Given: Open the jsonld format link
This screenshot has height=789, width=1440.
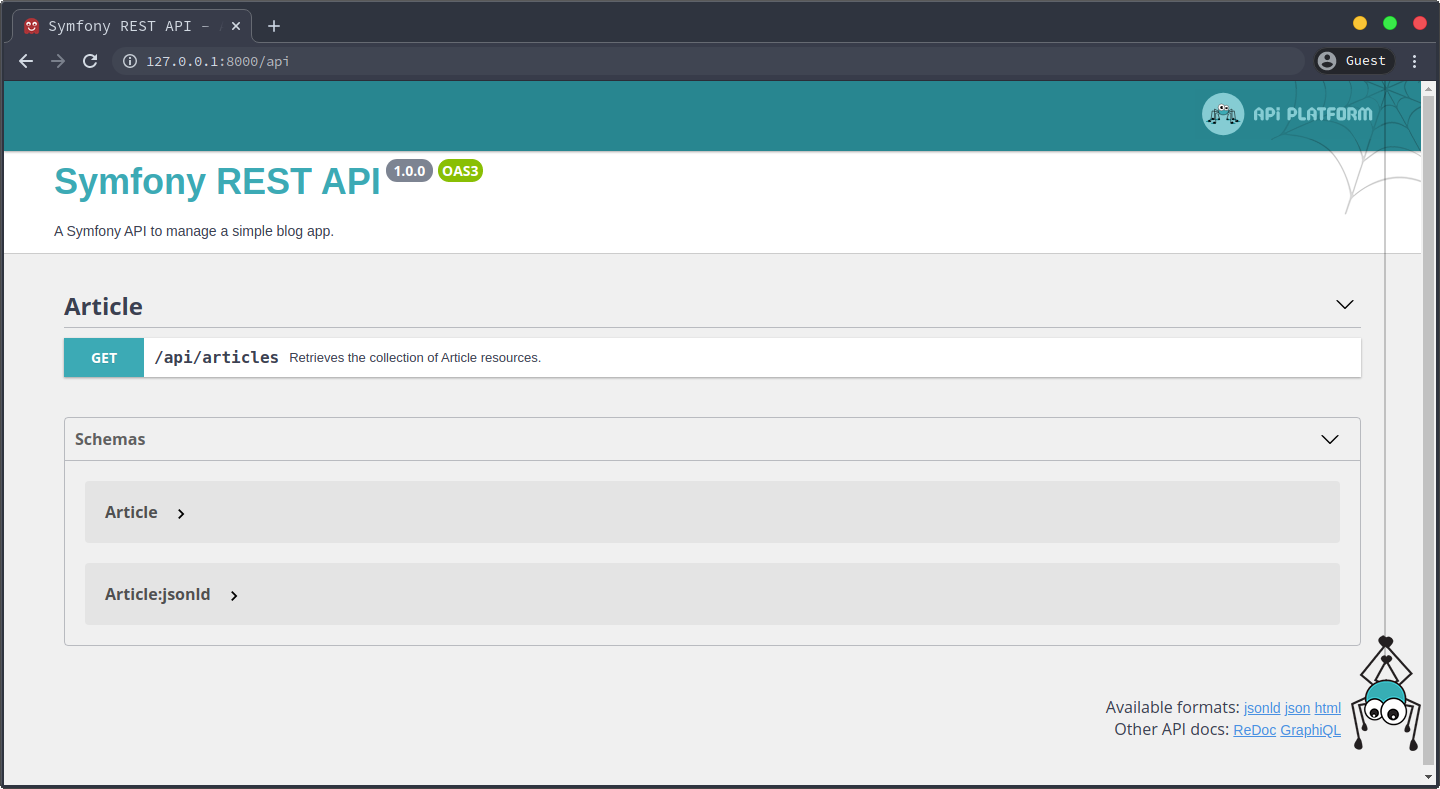Looking at the screenshot, I should point(1262,708).
